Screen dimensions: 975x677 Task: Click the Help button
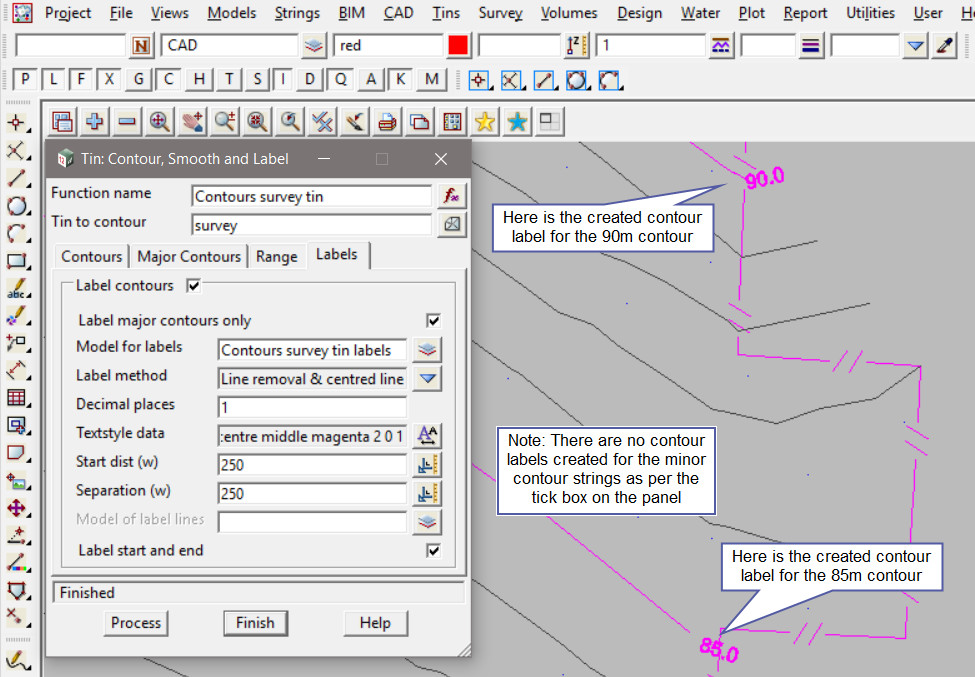click(x=375, y=623)
